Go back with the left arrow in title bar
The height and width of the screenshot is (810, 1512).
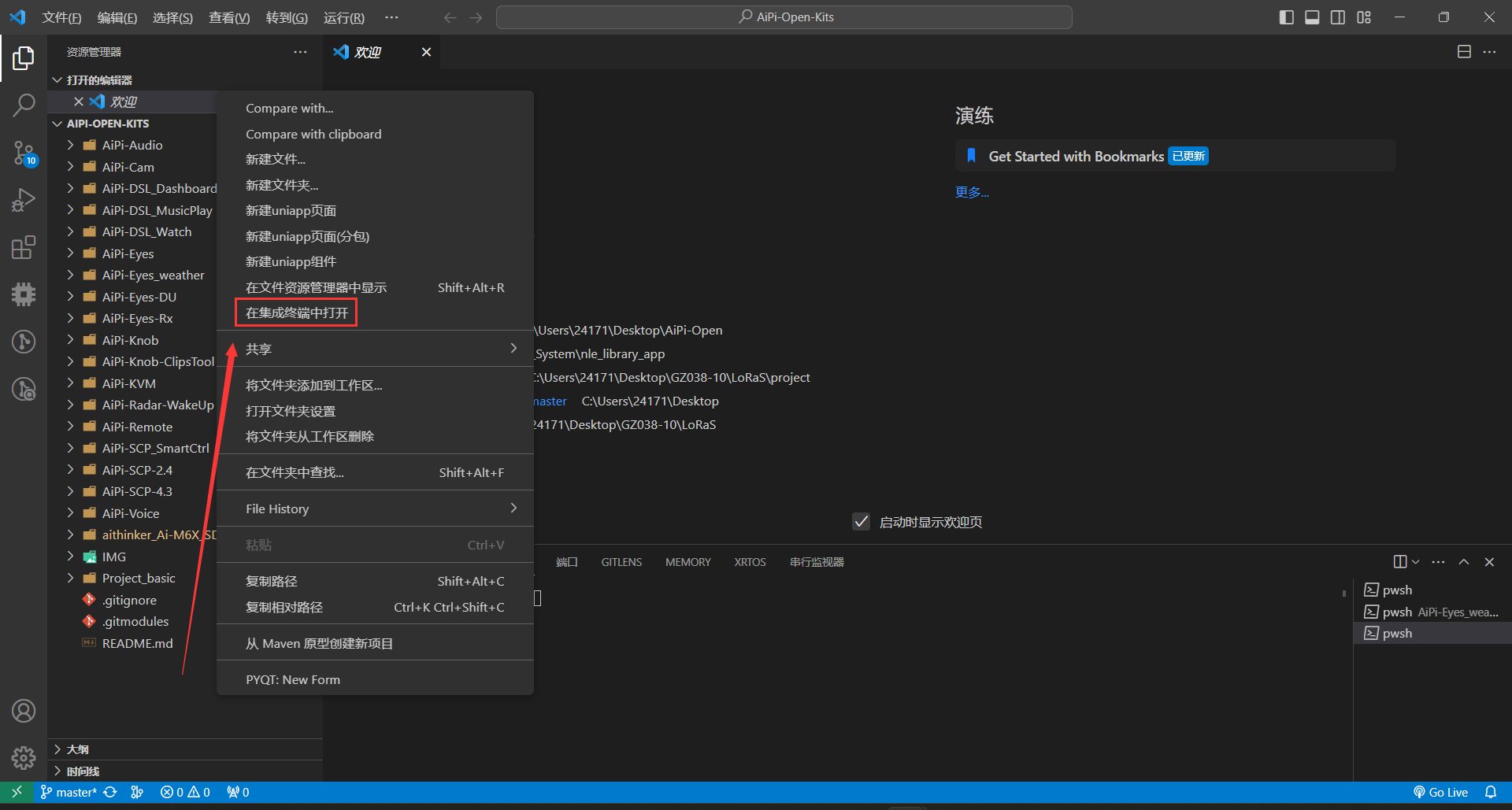[450, 17]
